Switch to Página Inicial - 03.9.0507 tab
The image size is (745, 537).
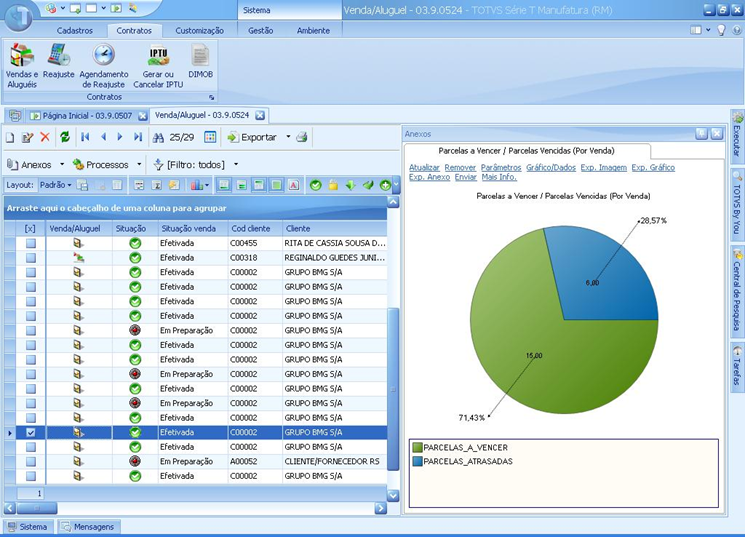(87, 115)
